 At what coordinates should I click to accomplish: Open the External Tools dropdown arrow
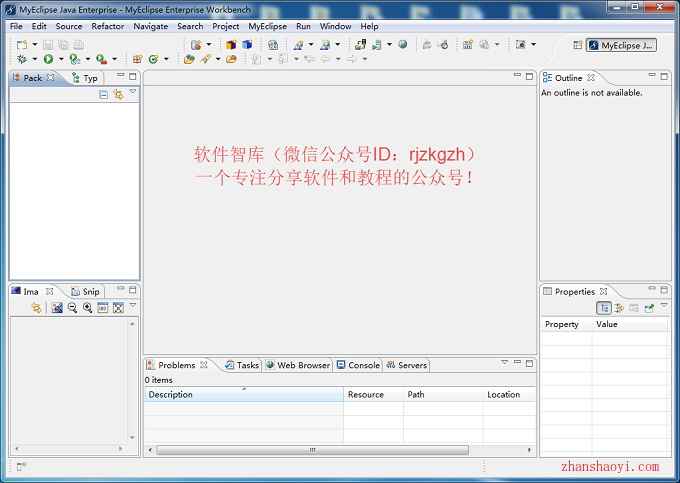[114, 59]
